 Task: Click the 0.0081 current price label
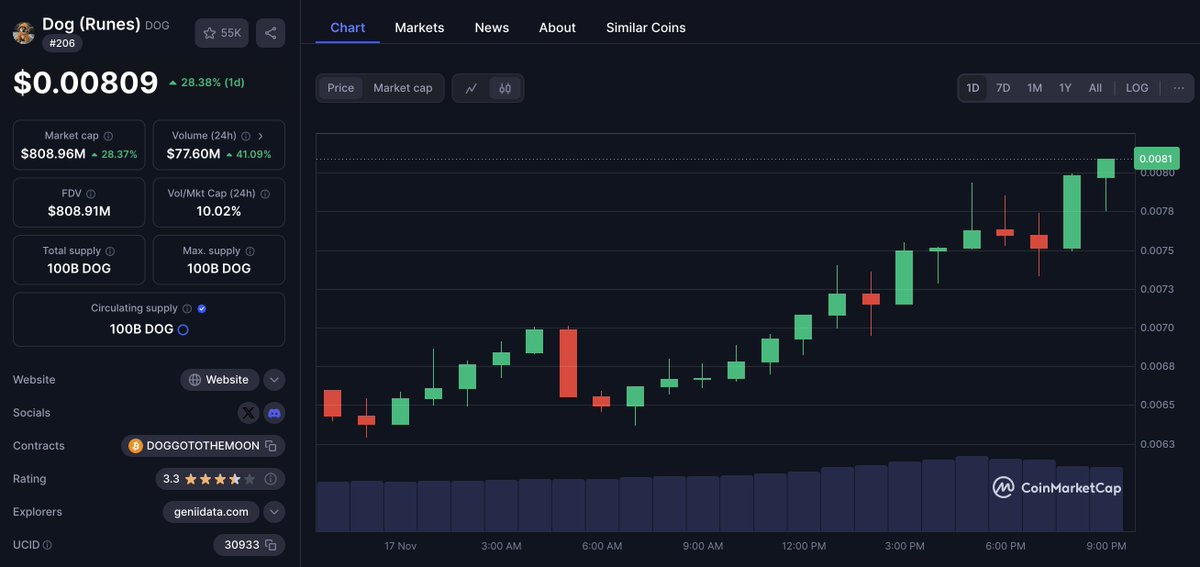point(1157,158)
